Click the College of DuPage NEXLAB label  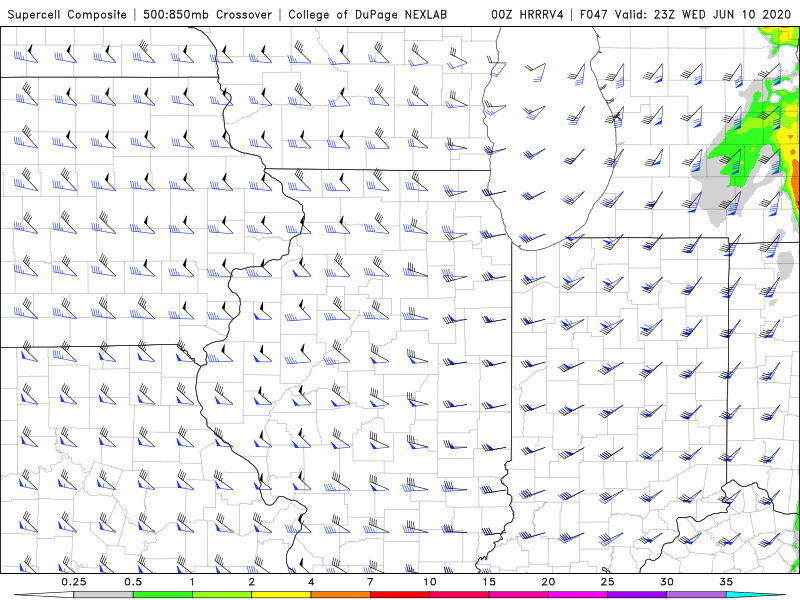coord(367,15)
